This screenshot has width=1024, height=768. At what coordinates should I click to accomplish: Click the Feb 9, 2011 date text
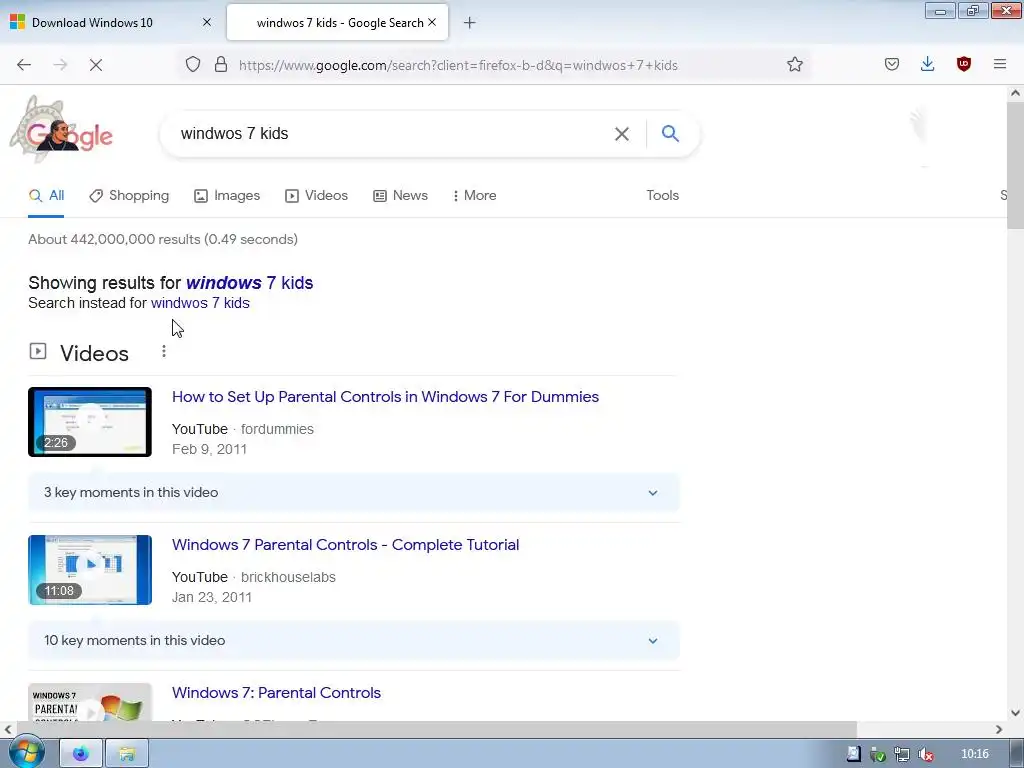click(209, 449)
